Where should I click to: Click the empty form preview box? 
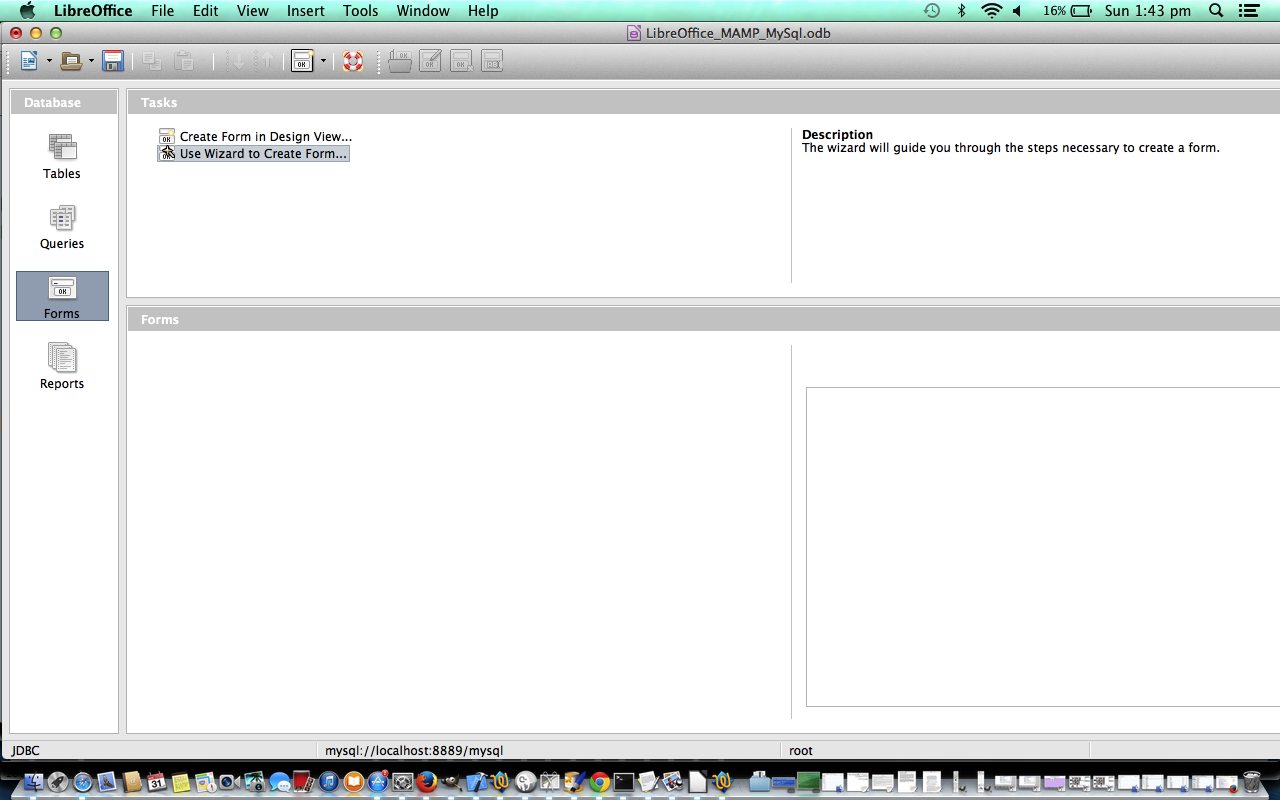click(x=1043, y=546)
